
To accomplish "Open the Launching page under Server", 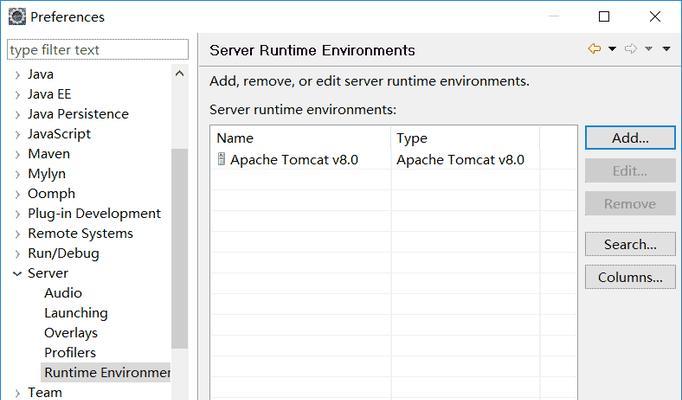I will [x=76, y=313].
